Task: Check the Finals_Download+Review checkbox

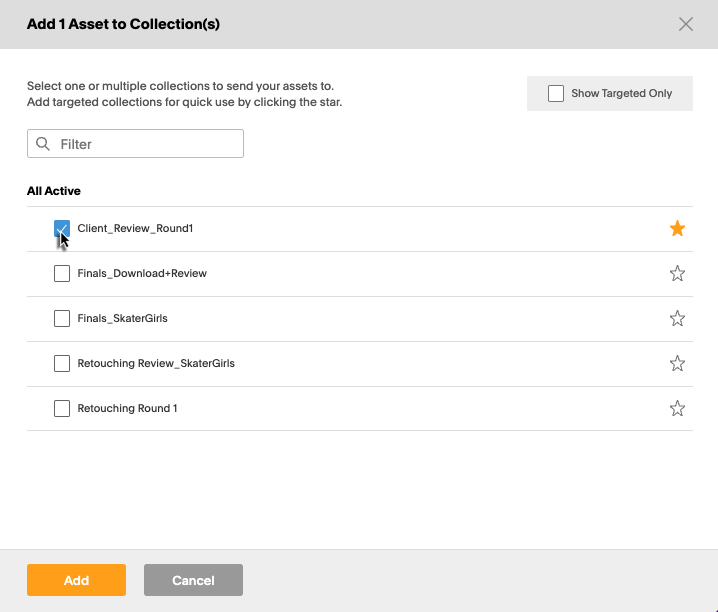Action: pyautogui.click(x=62, y=273)
